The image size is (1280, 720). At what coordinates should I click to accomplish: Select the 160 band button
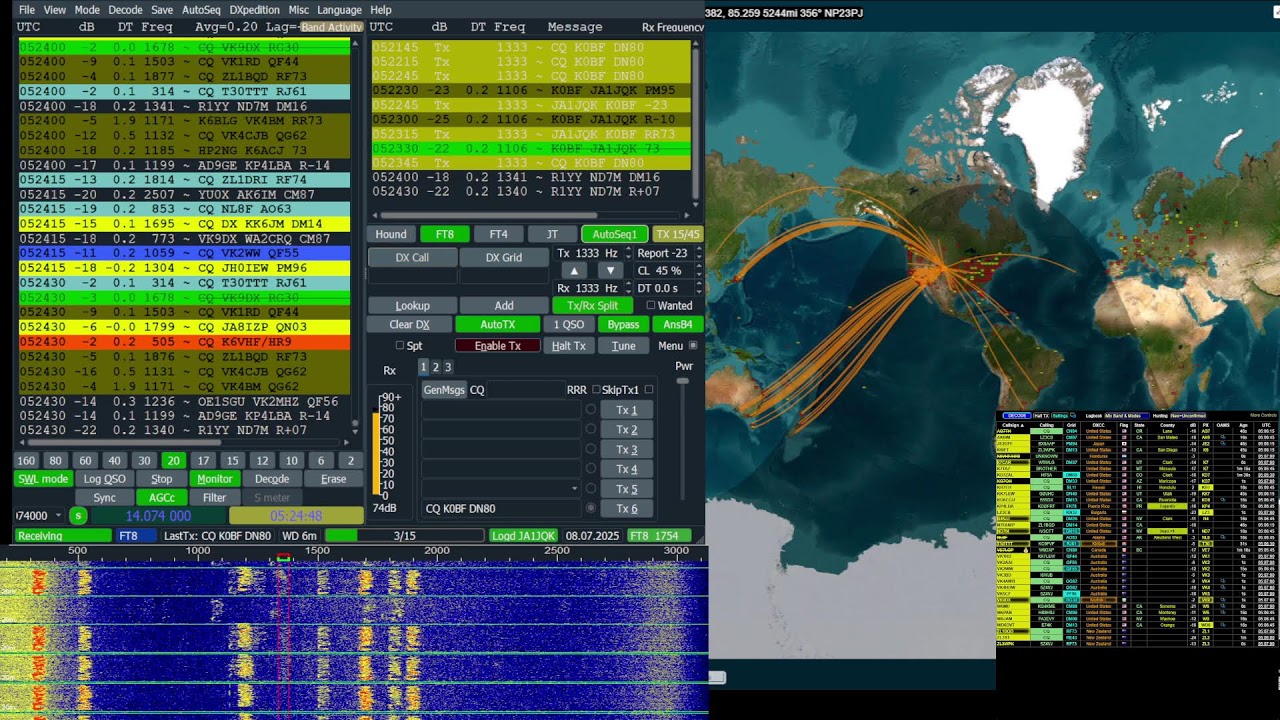click(x=26, y=461)
